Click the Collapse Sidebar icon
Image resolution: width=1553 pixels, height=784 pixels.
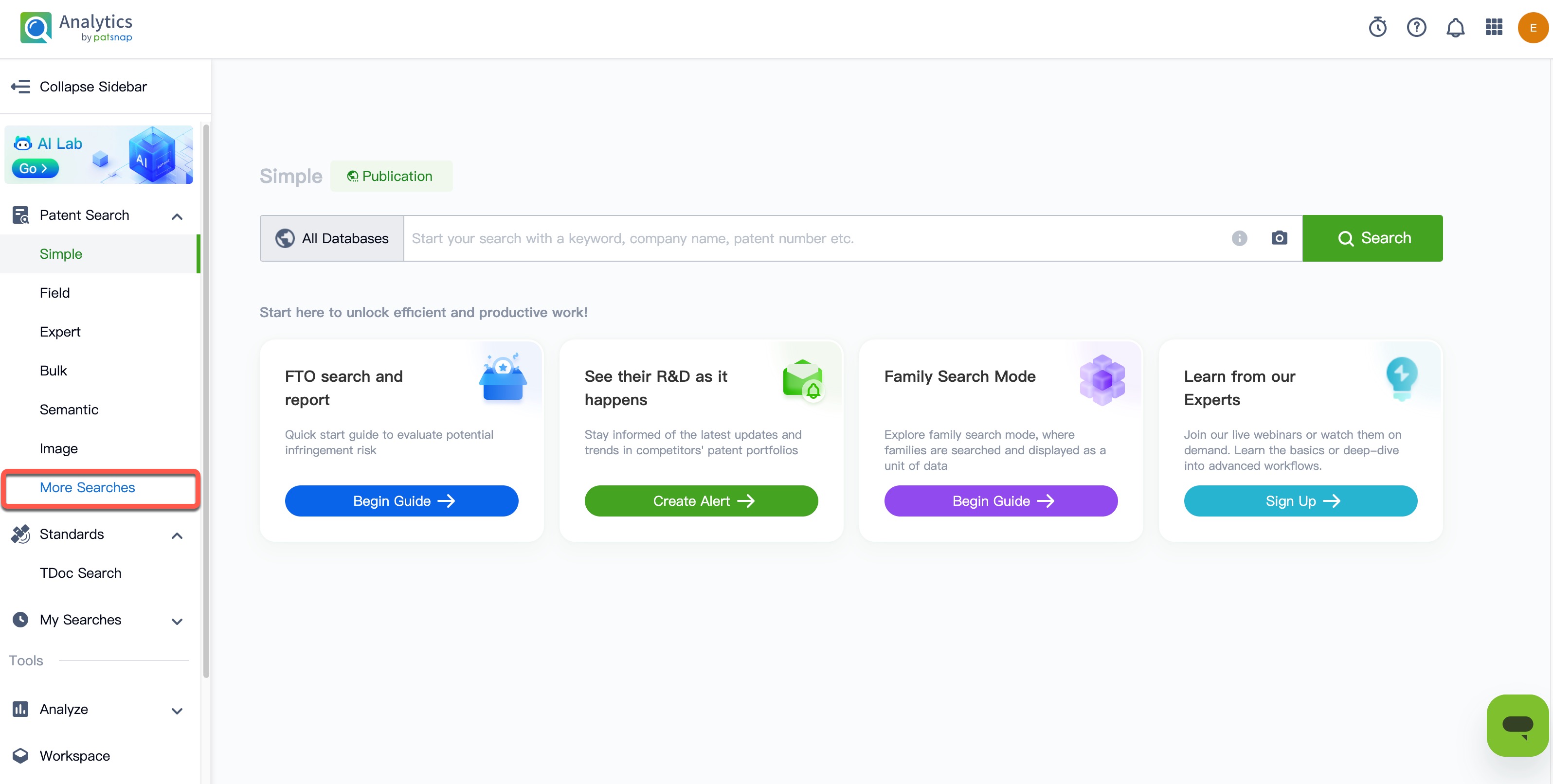tap(20, 87)
